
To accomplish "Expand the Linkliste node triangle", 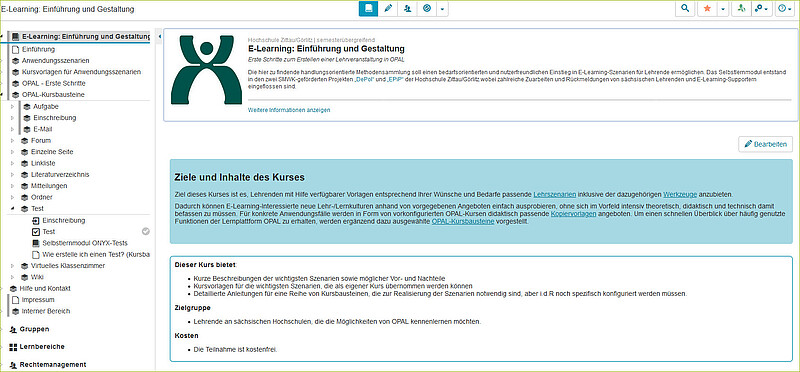I will tap(13, 163).
